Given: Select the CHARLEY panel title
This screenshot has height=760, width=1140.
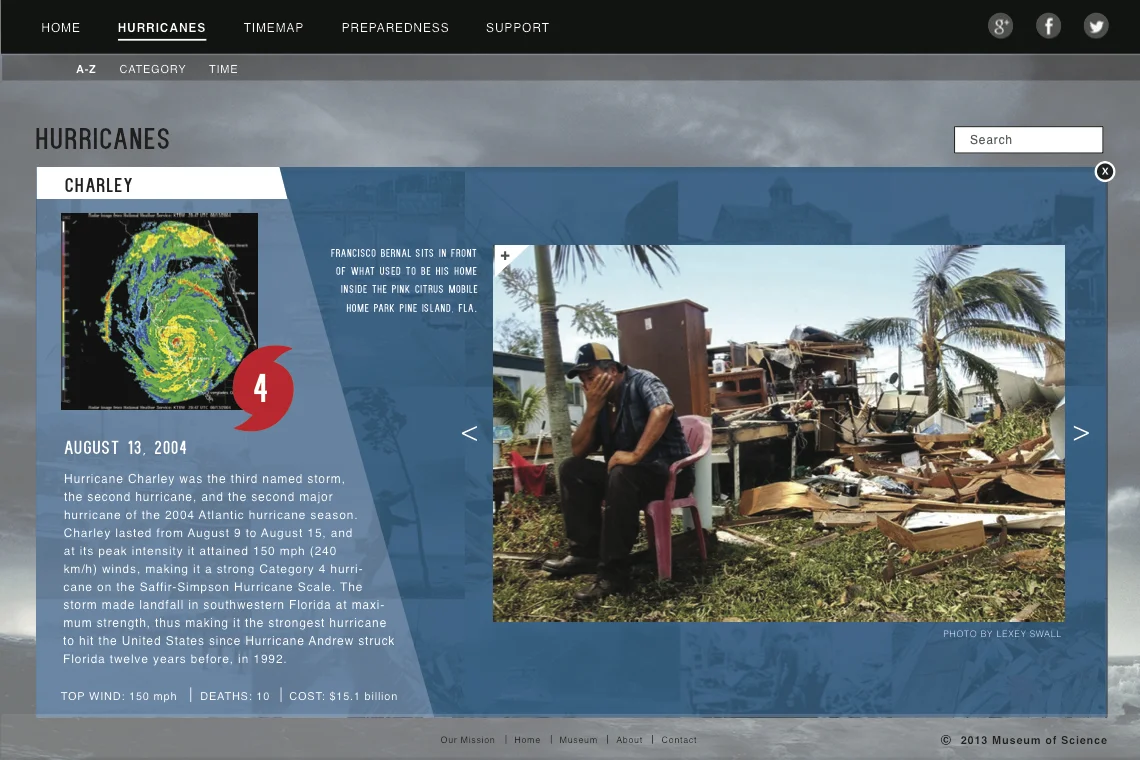Looking at the screenshot, I should pos(99,185).
